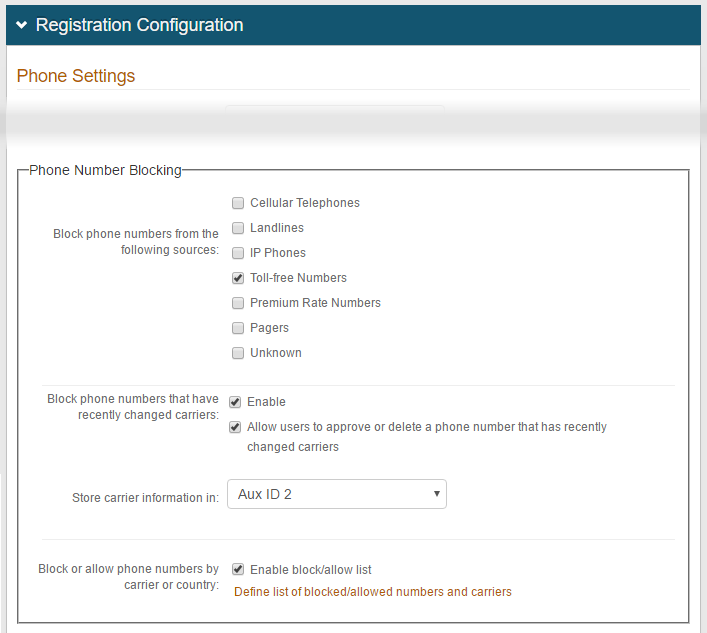Screen dimensions: 707x633
Task: Tick the IP Phones checkbox
Action: 238,253
